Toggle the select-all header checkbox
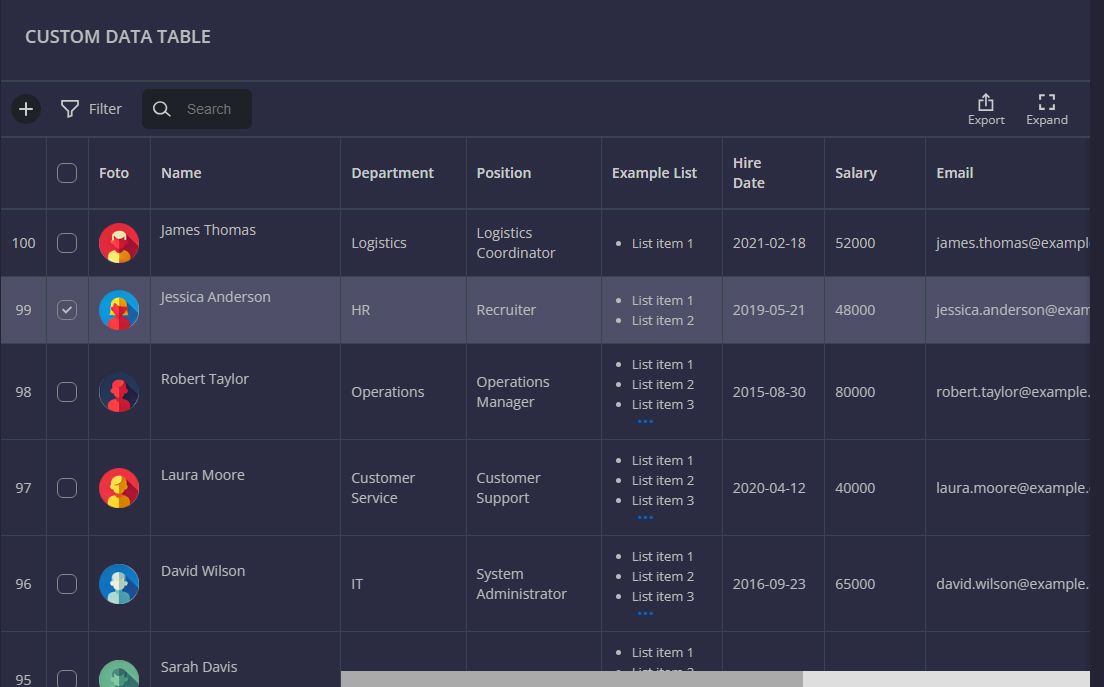Image resolution: width=1104 pixels, height=687 pixels. (x=67, y=173)
